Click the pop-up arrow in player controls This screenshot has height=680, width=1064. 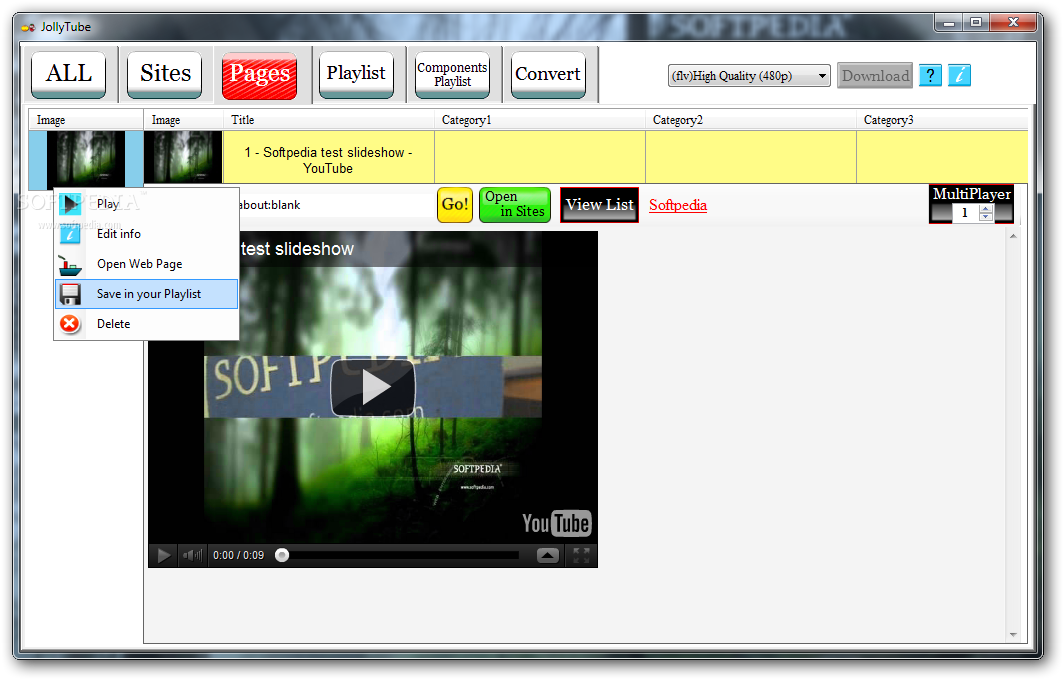548,556
